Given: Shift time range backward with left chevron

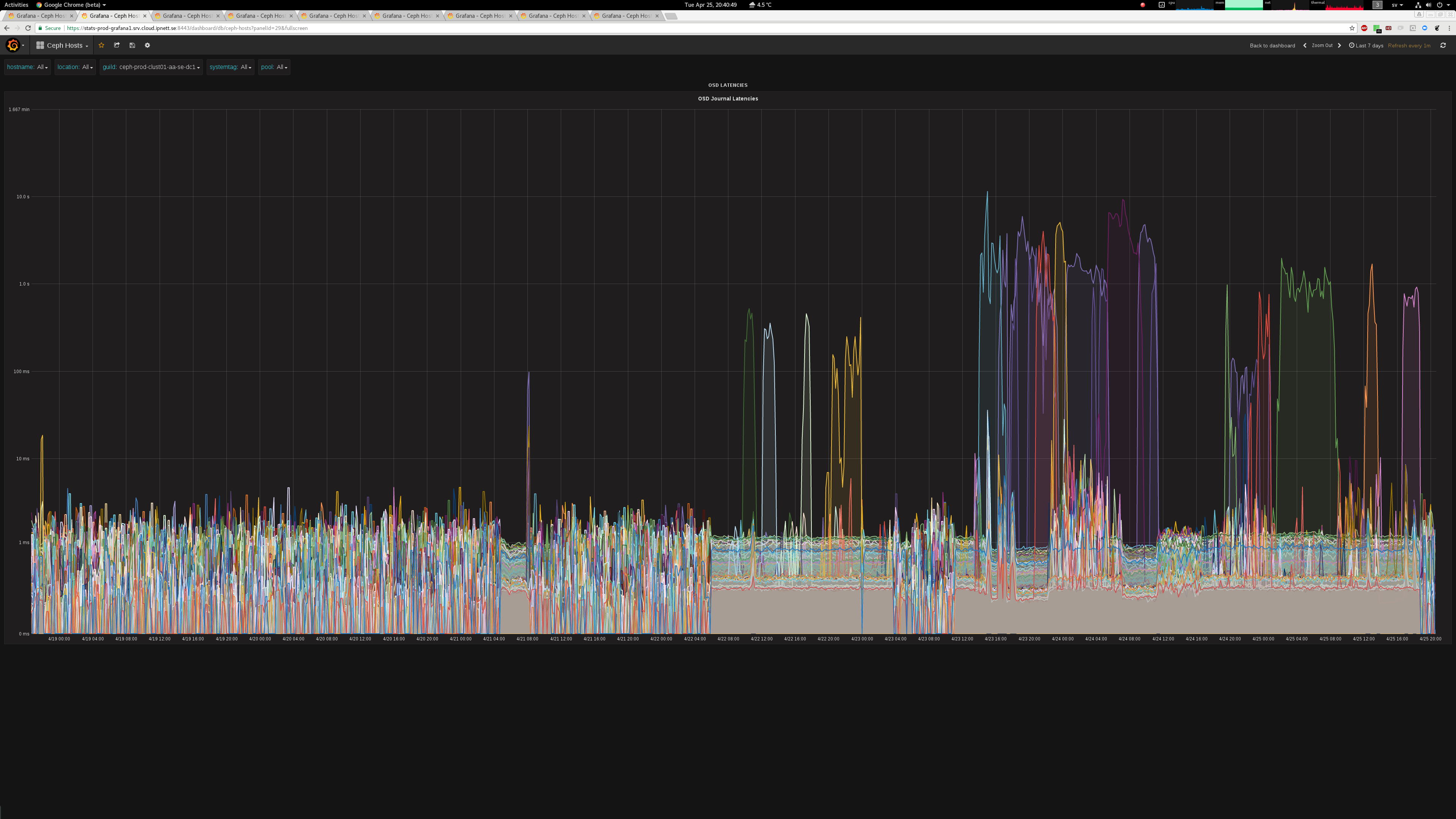Looking at the screenshot, I should [1304, 45].
